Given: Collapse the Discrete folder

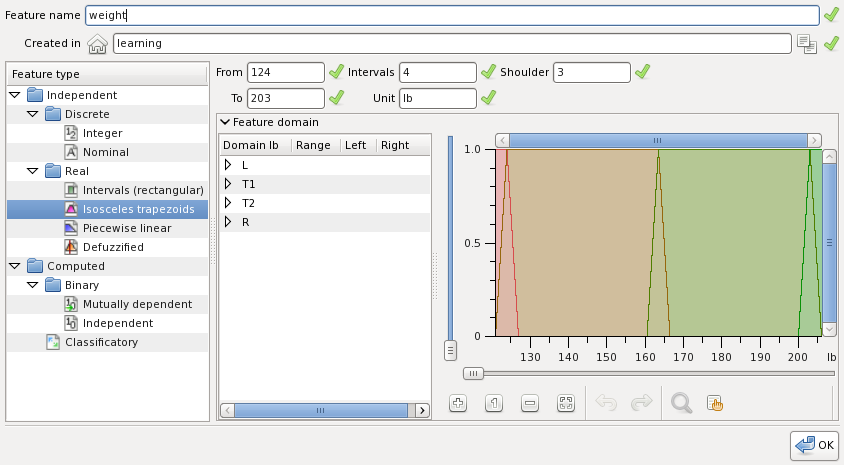Looking at the screenshot, I should pyautogui.click(x=33, y=114).
